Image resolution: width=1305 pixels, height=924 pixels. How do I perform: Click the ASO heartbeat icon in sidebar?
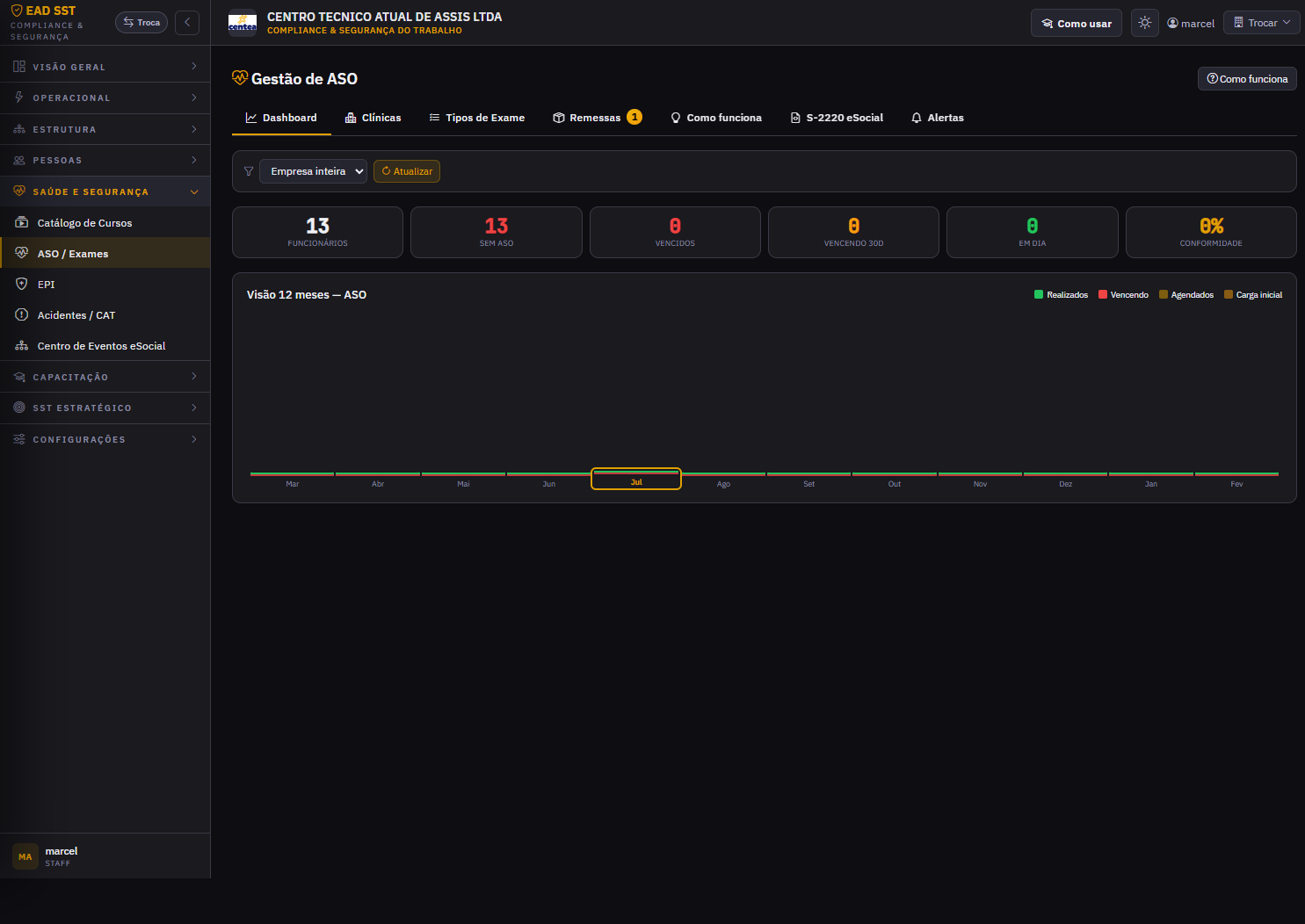click(22, 253)
